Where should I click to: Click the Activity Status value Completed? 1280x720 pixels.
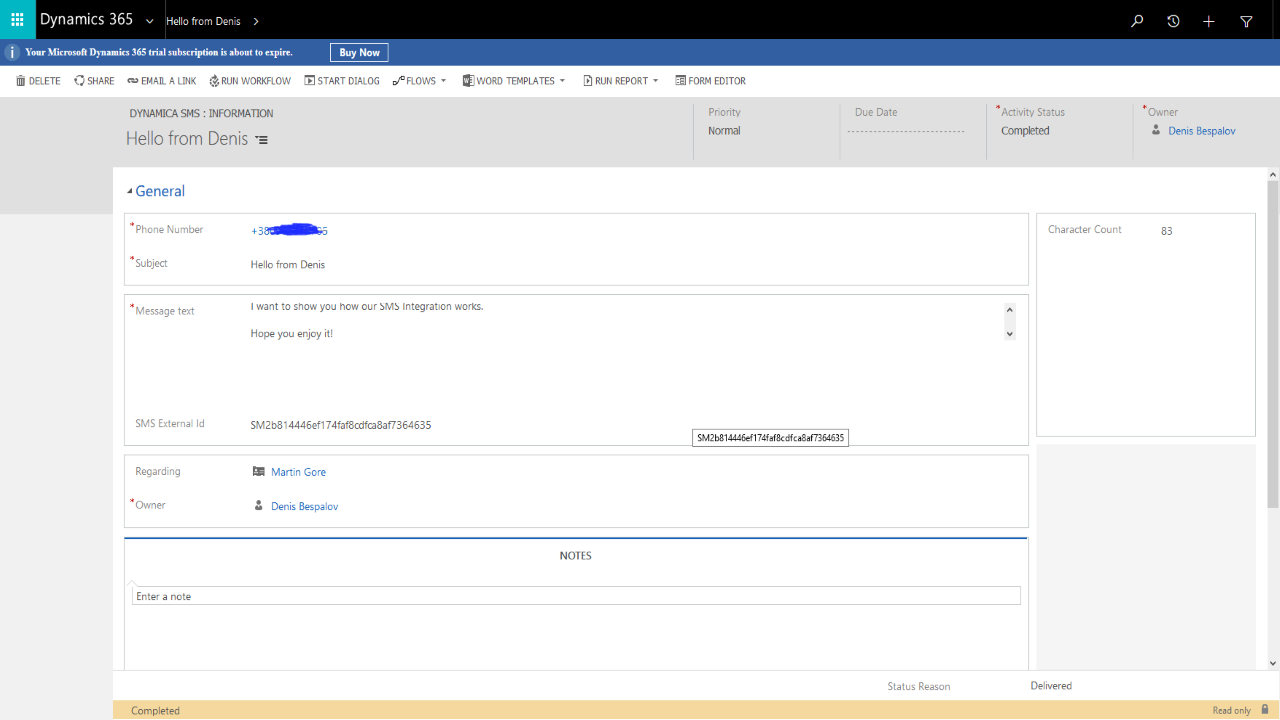[1025, 131]
